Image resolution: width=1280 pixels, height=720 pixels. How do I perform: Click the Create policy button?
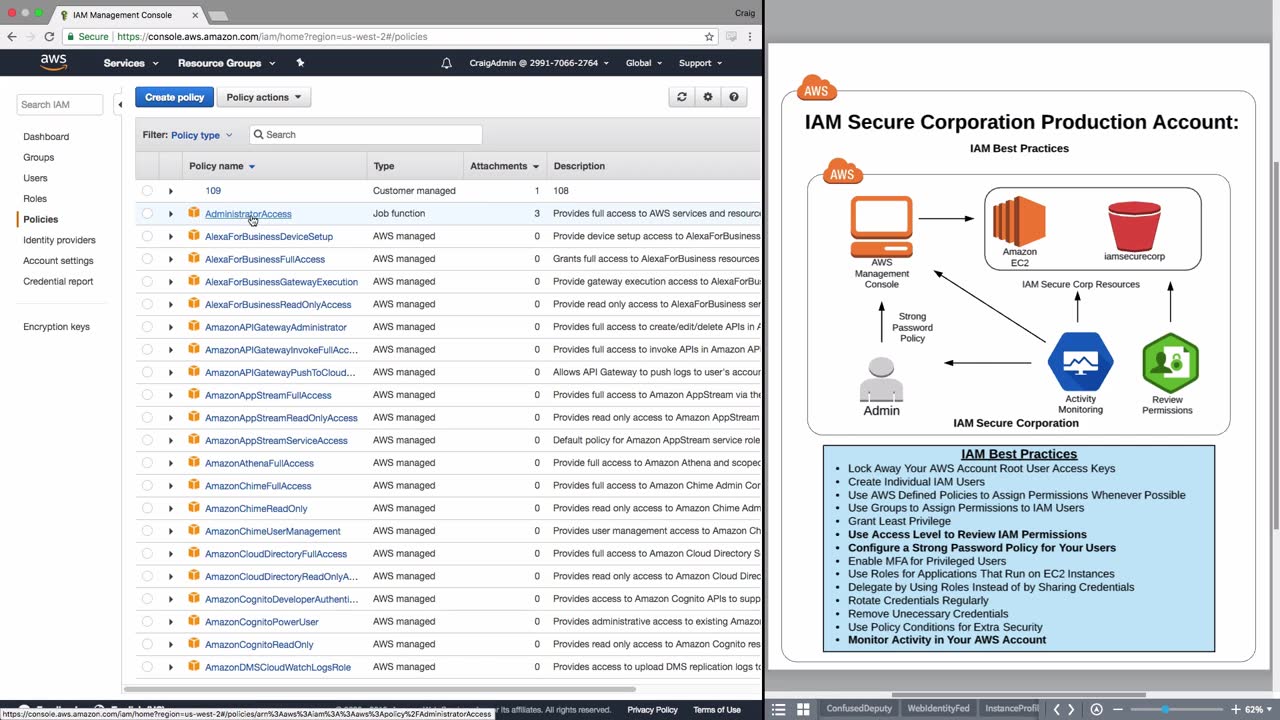pos(174,97)
